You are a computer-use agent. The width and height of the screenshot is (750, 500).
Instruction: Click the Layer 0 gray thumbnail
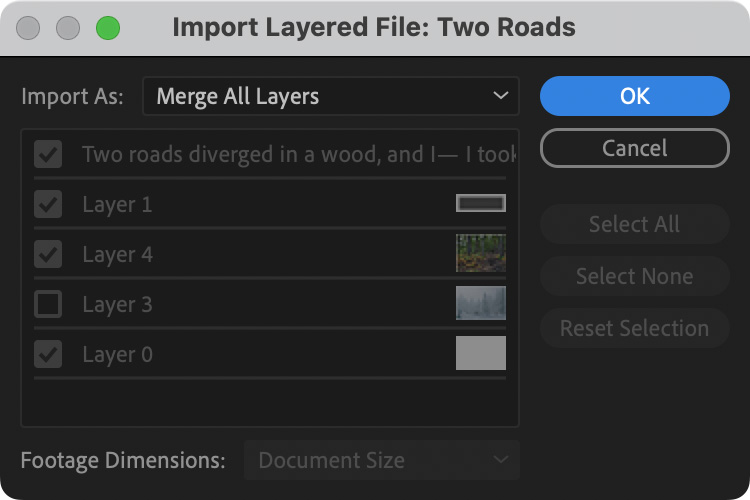[481, 354]
